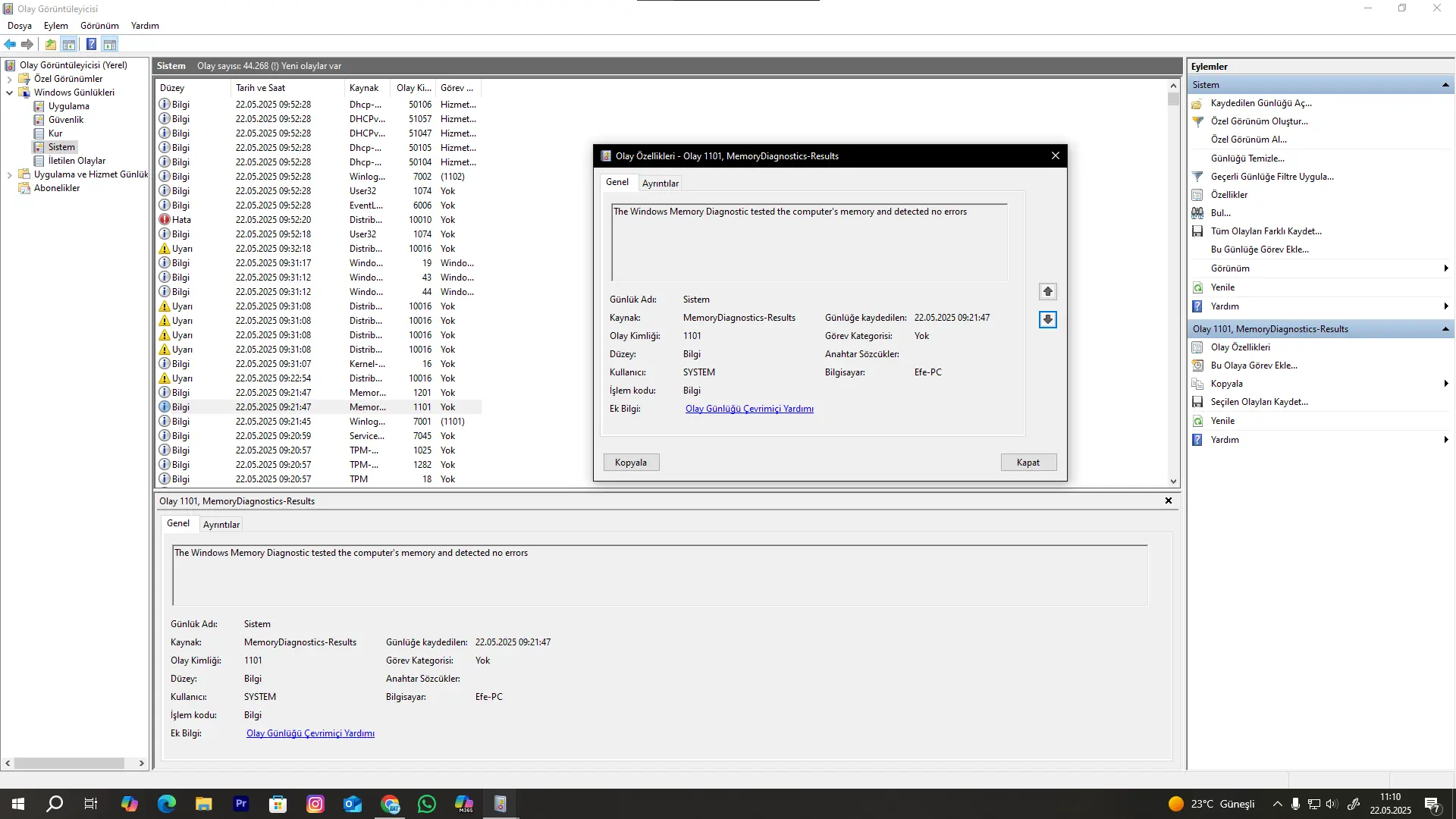The image size is (1456, 819).
Task: Open Instagram from the taskbar
Action: point(315,804)
